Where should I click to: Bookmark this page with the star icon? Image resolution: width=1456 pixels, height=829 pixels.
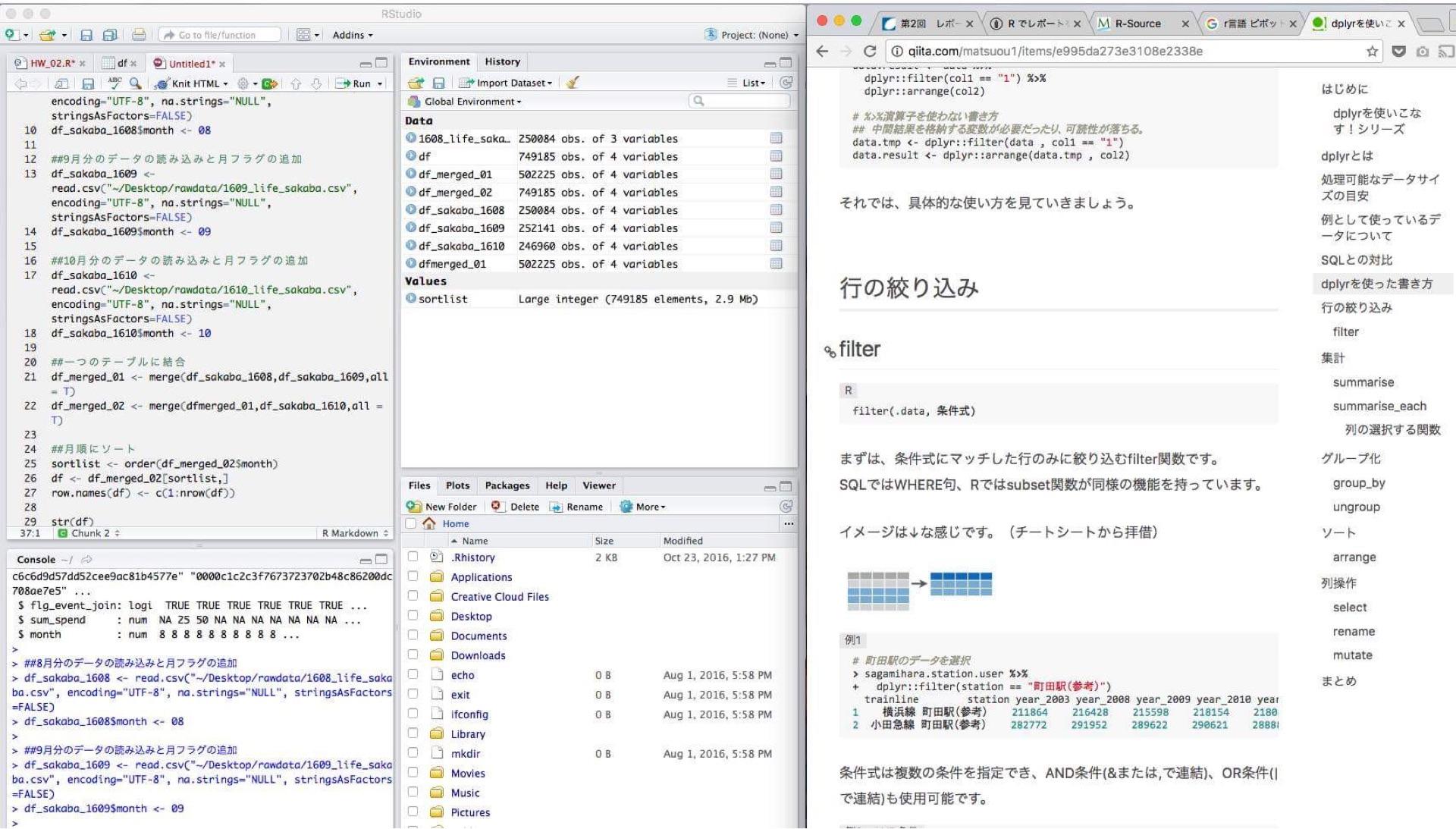coord(1372,51)
